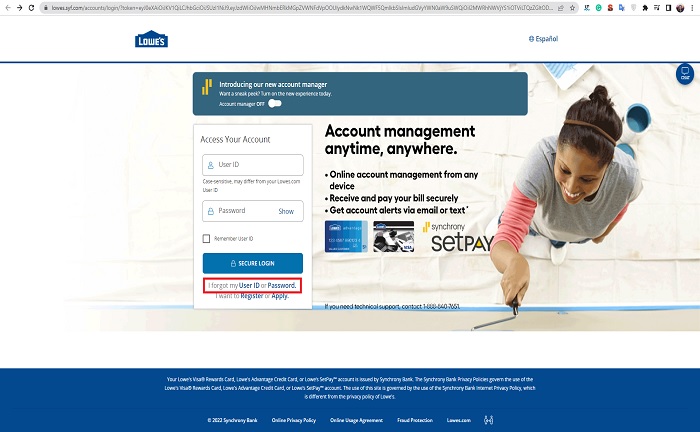Click the grey shield extension icon
The image size is (700, 432).
tap(633, 8)
